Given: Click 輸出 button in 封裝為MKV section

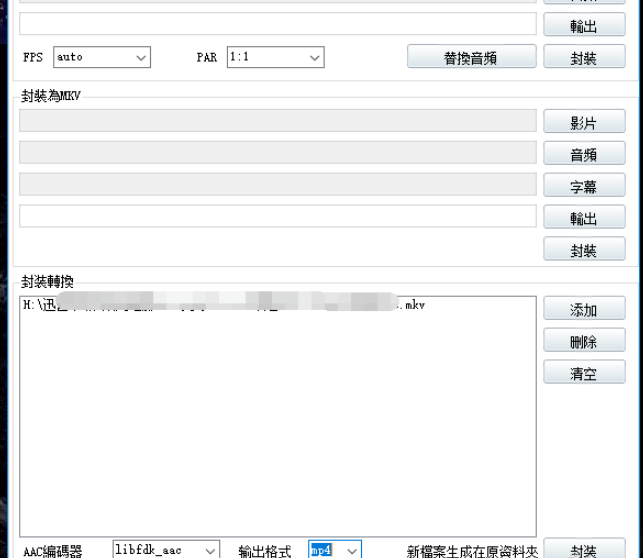Looking at the screenshot, I should (x=584, y=217).
